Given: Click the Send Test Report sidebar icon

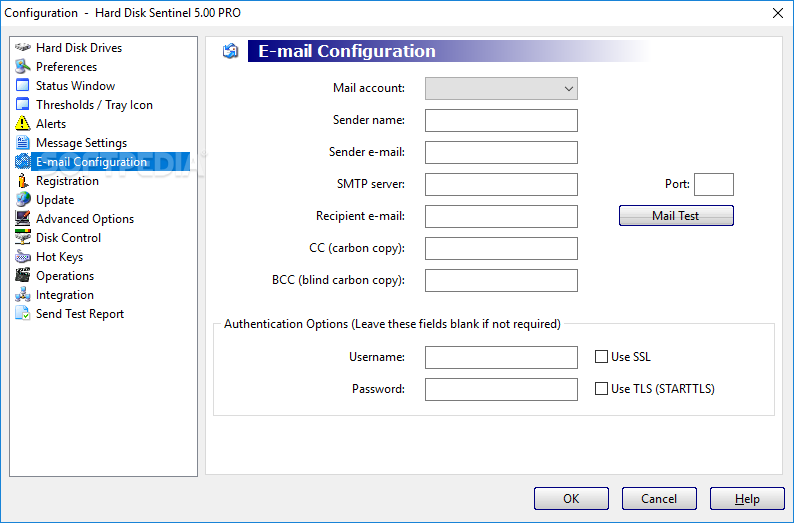Looking at the screenshot, I should (23, 313).
